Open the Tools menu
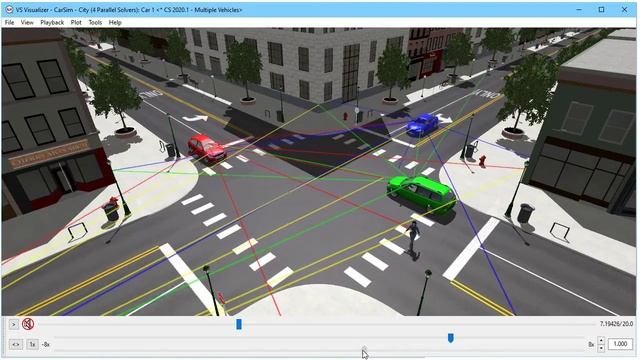The height and width of the screenshot is (360, 640). (95, 22)
